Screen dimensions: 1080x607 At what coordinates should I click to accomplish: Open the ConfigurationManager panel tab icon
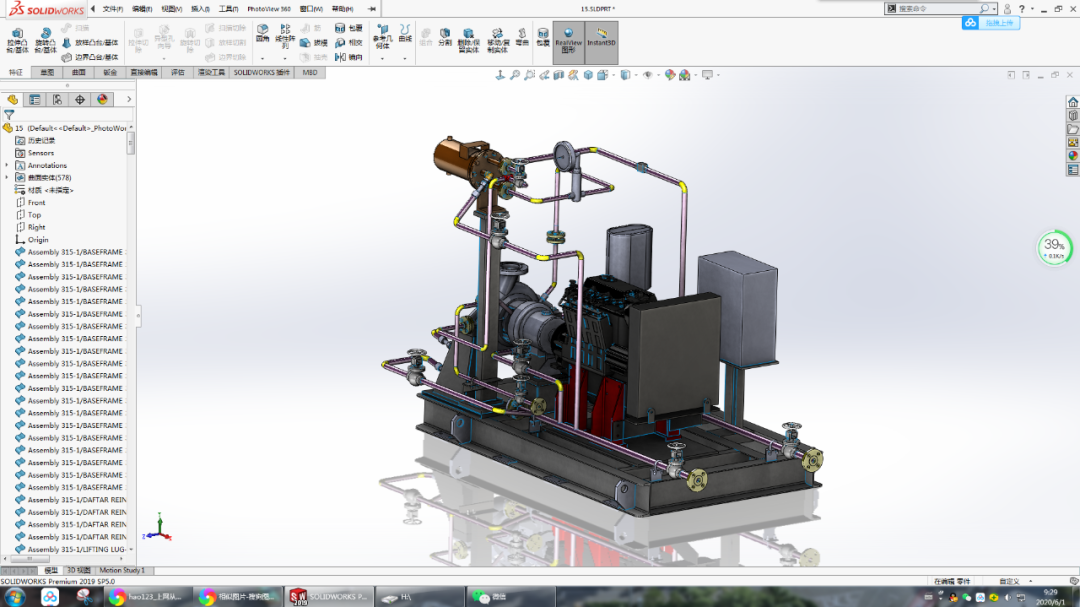point(57,99)
